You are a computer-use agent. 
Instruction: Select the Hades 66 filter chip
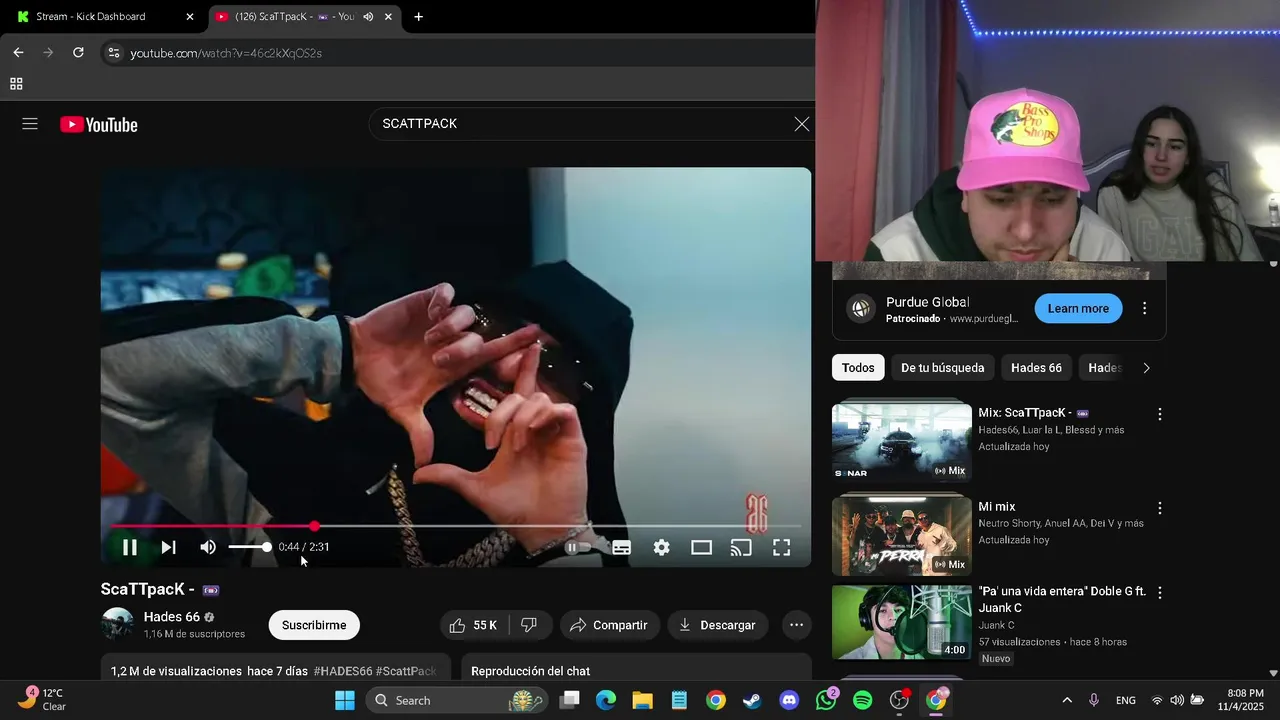pos(1036,368)
